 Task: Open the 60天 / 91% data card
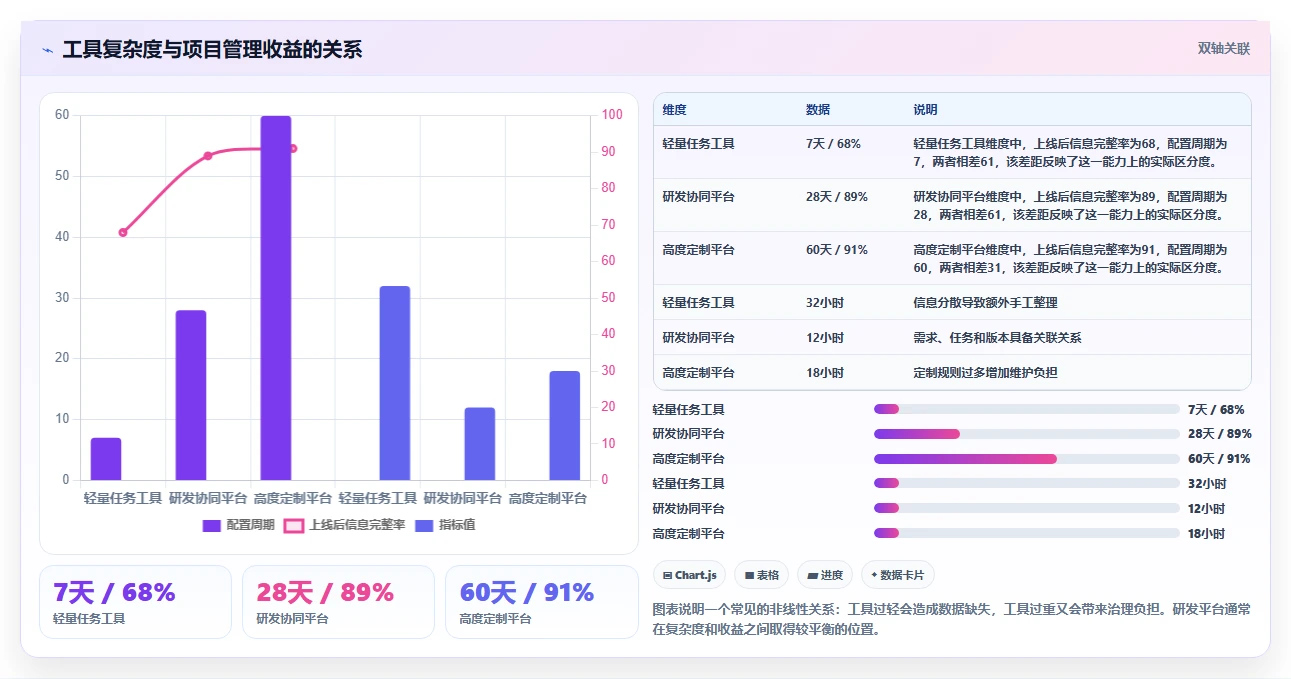coord(541,602)
